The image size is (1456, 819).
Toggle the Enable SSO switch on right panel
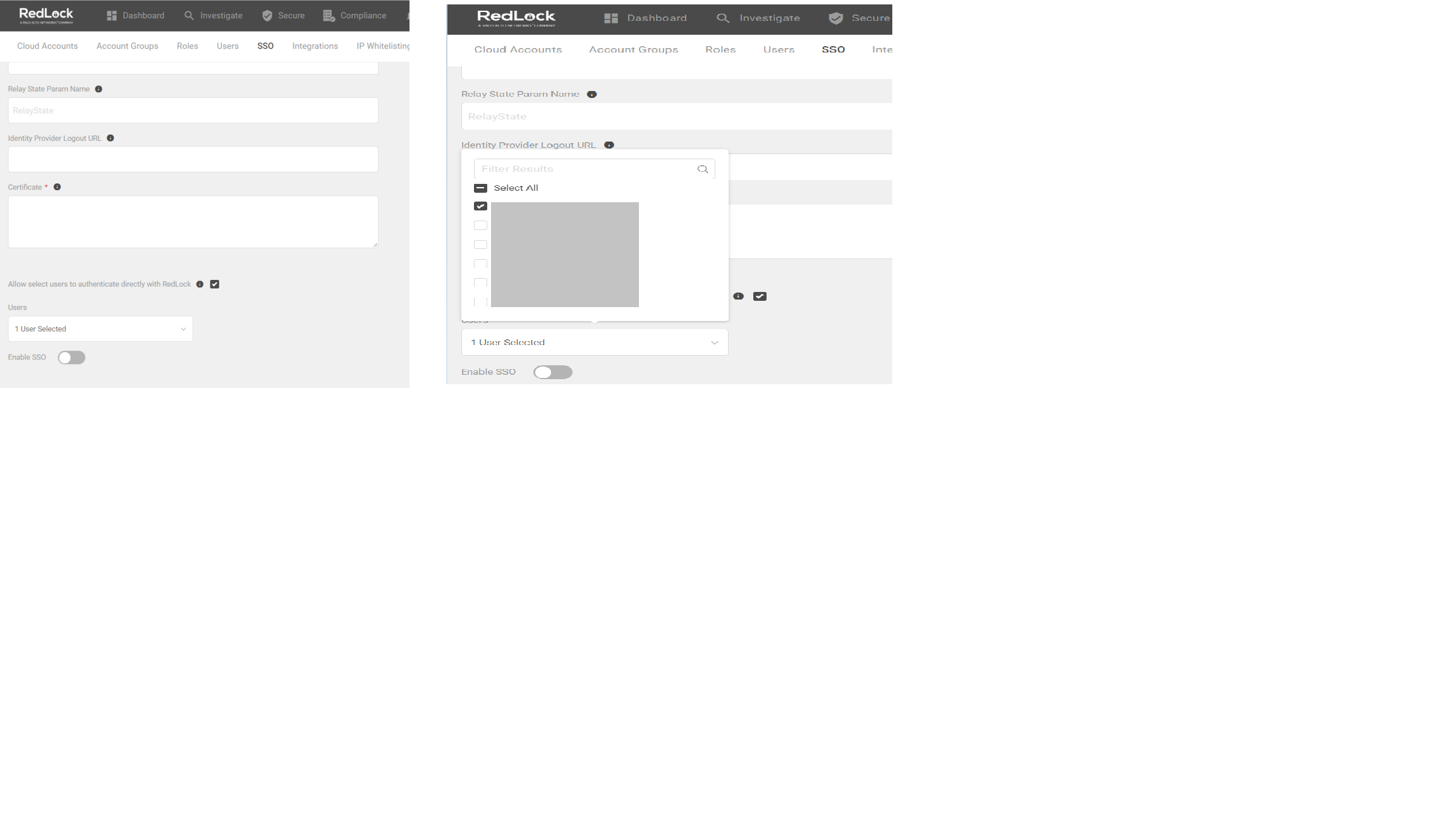coord(553,372)
